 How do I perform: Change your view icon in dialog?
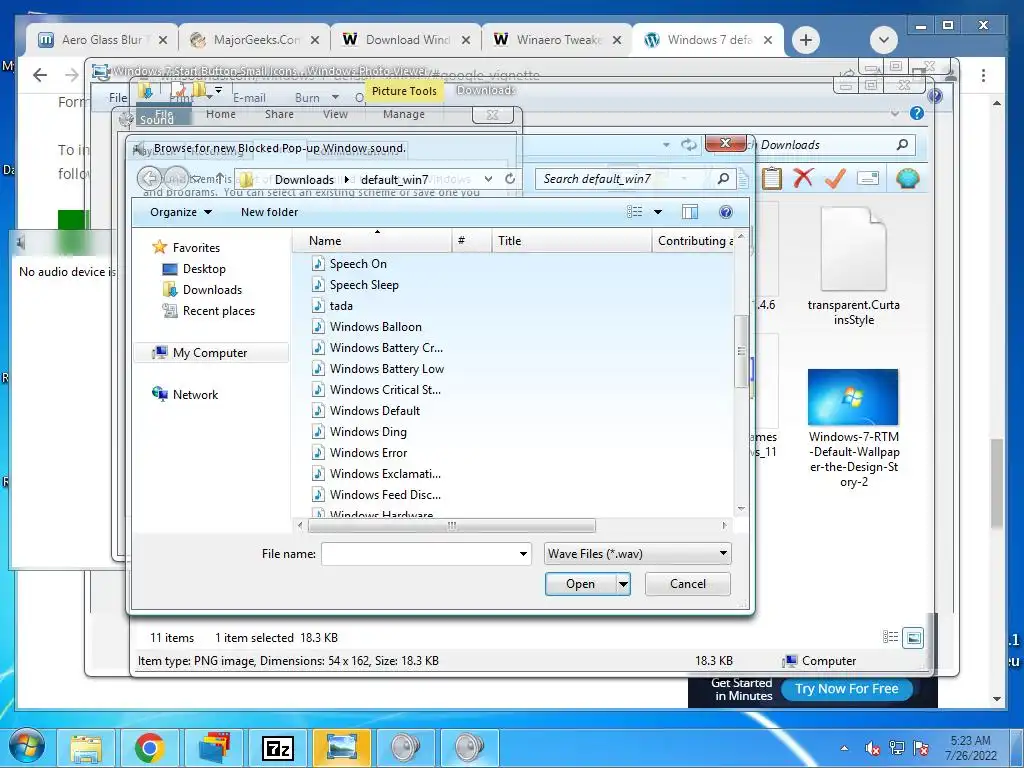click(635, 212)
